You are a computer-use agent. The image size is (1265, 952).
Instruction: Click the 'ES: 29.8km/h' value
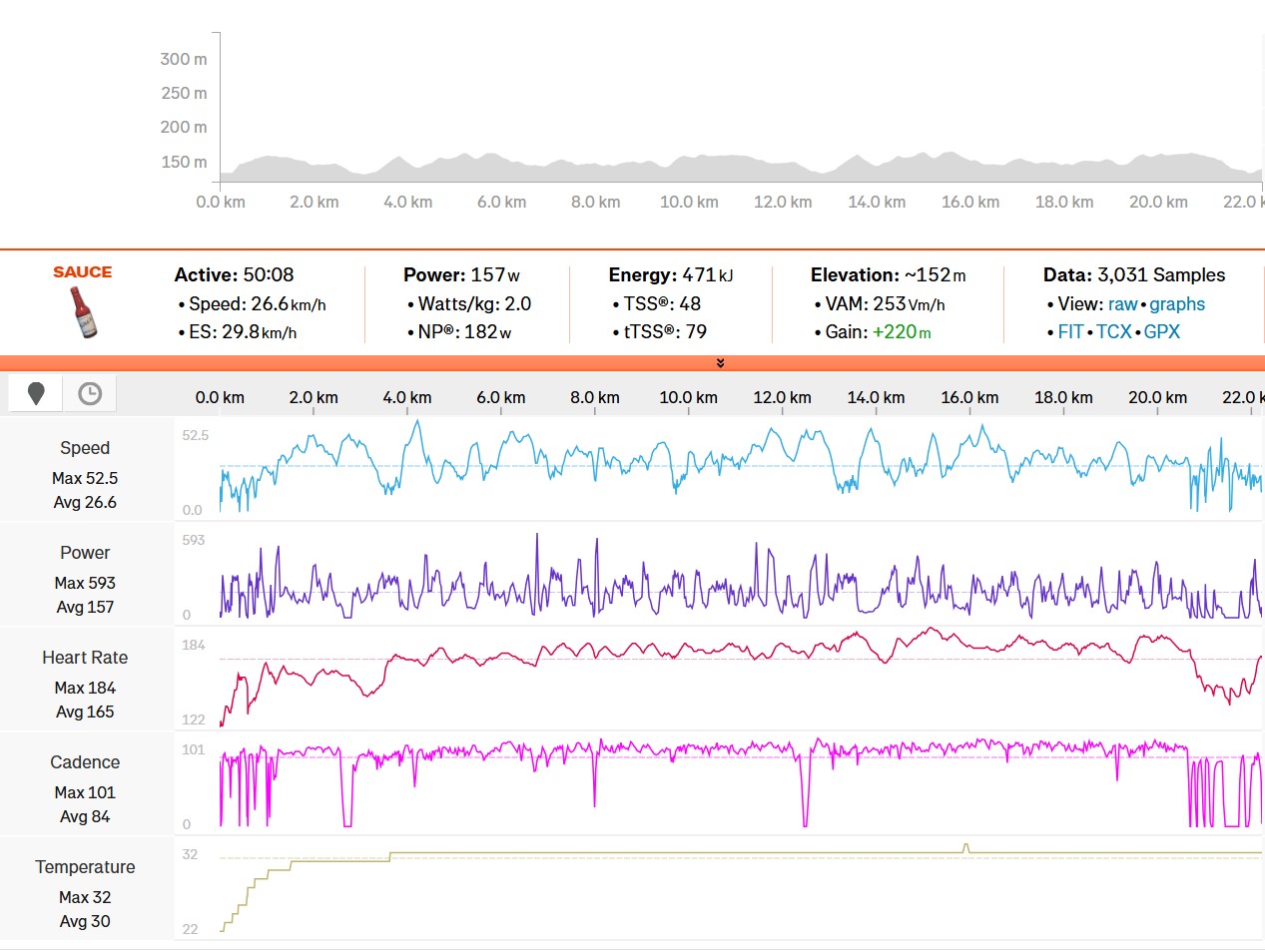243,332
